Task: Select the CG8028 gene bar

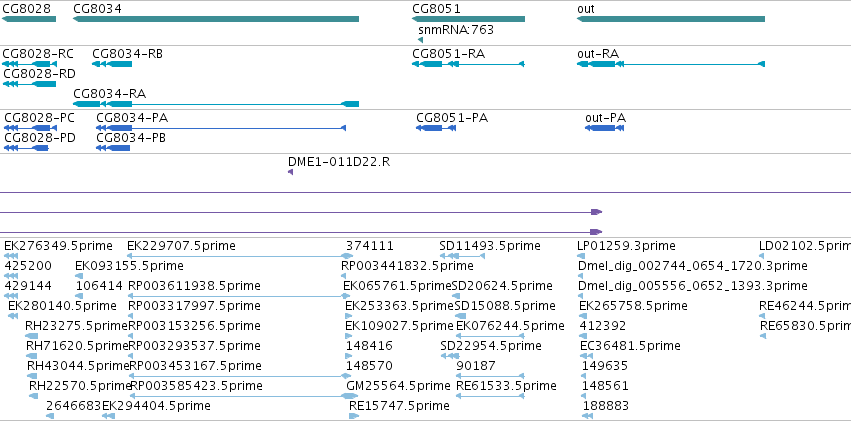Action: tap(29, 19)
